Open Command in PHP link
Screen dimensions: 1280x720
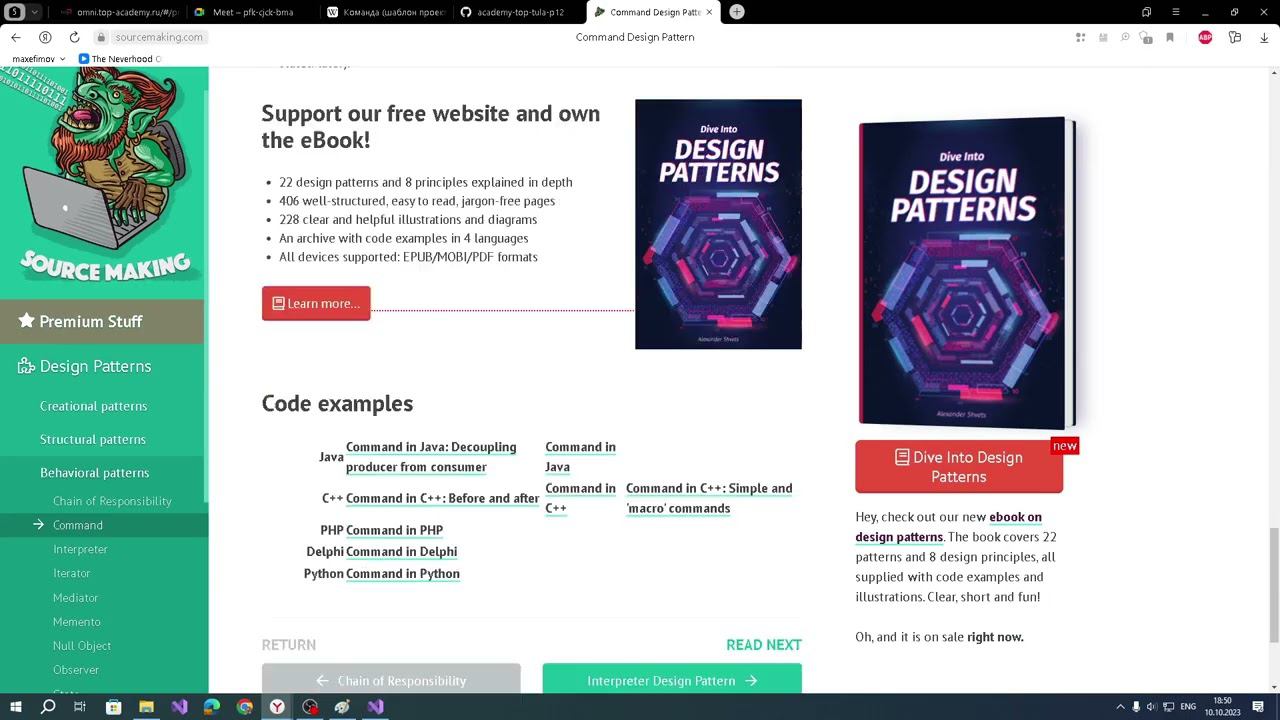pyautogui.click(x=394, y=530)
